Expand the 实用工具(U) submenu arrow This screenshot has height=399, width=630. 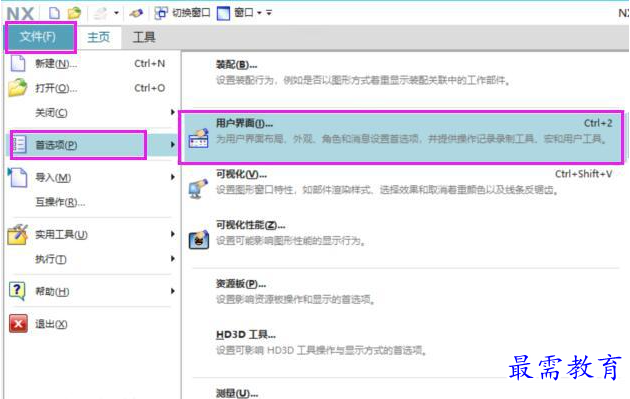172,234
